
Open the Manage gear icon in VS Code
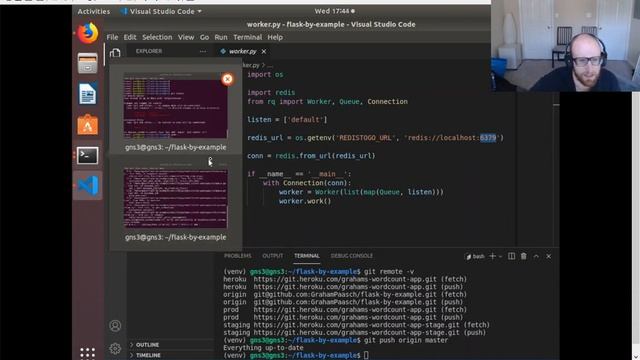click(115, 348)
